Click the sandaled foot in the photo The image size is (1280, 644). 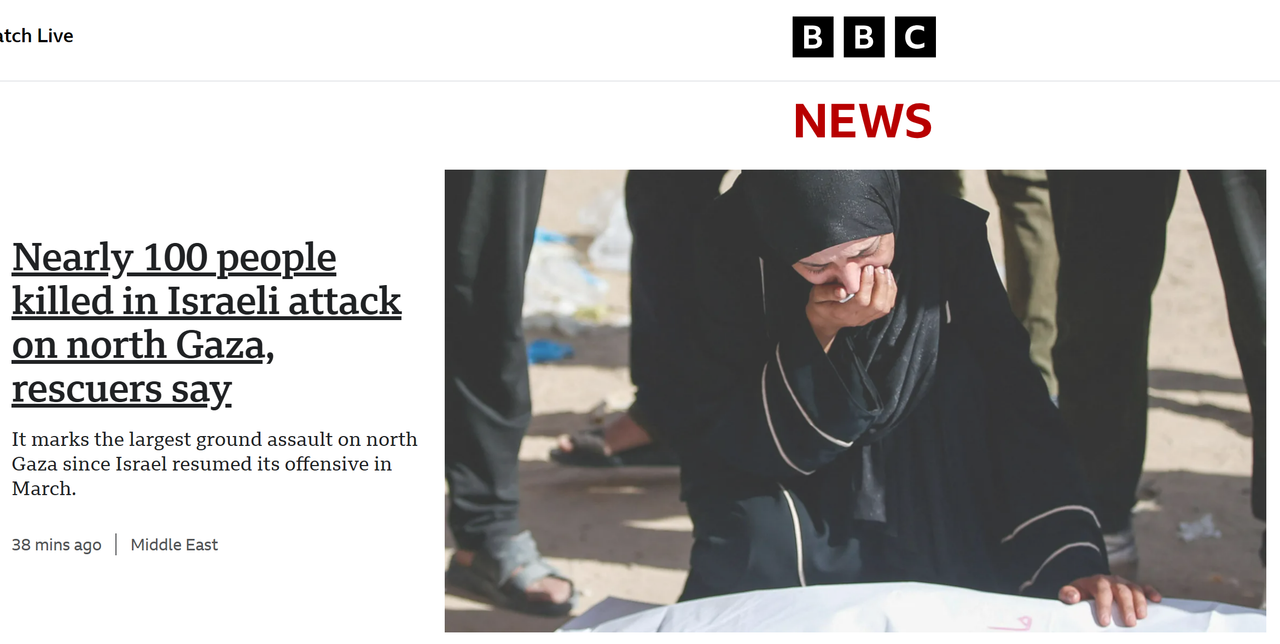point(510,573)
